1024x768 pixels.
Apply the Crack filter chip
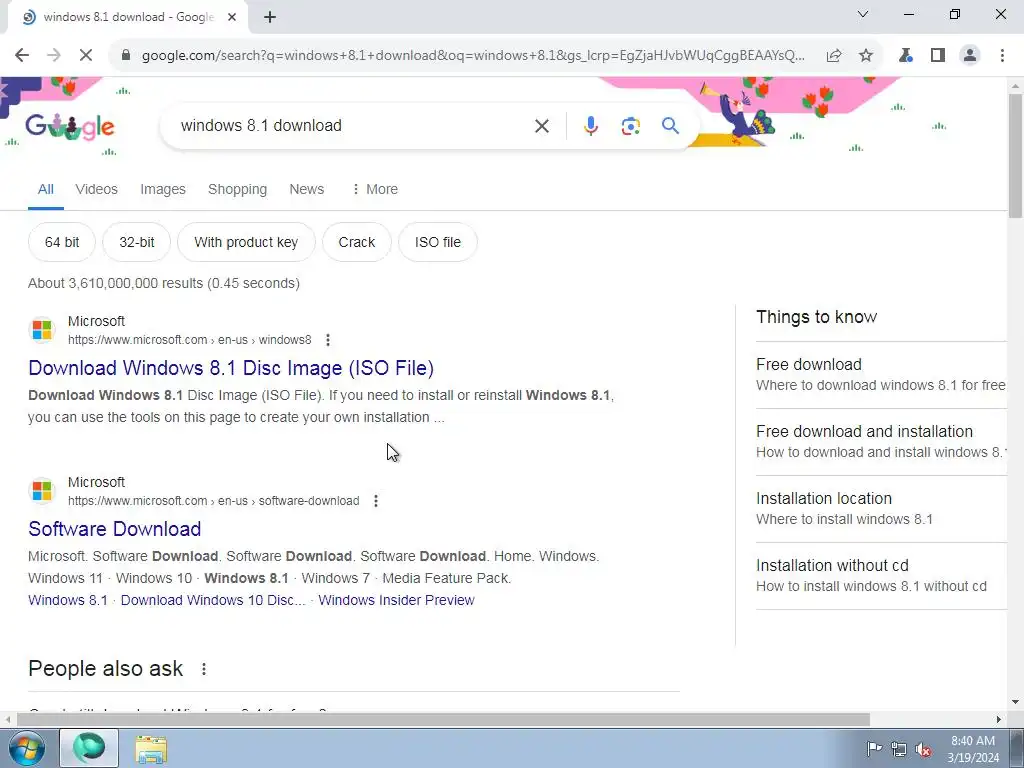pos(357,242)
